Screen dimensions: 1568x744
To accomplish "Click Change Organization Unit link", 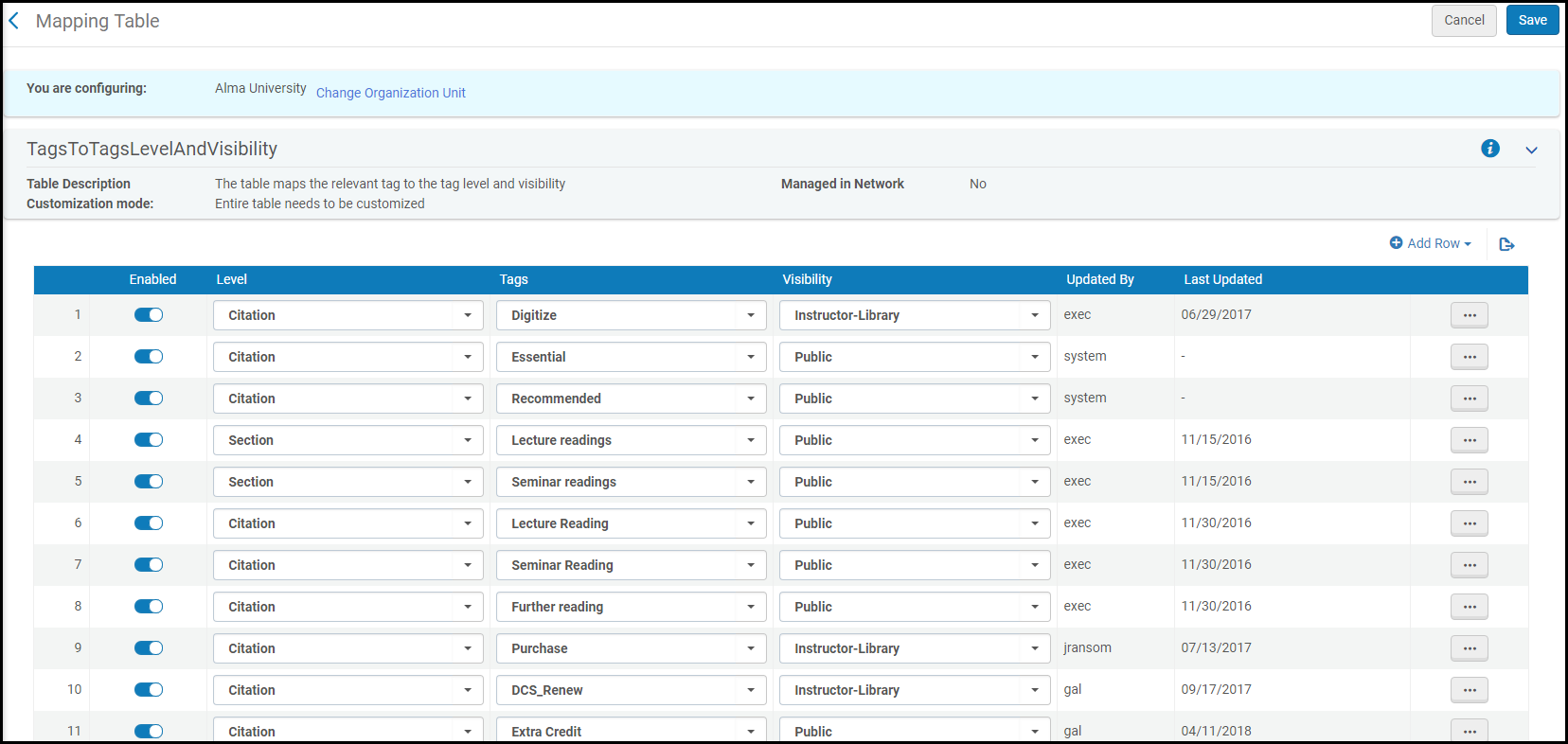I will (x=391, y=93).
